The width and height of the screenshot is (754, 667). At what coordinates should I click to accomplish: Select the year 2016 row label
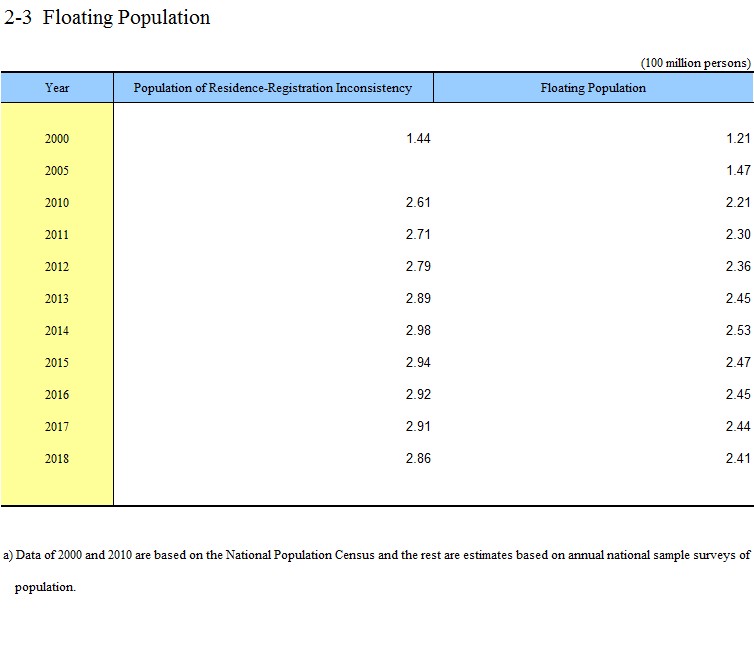57,394
